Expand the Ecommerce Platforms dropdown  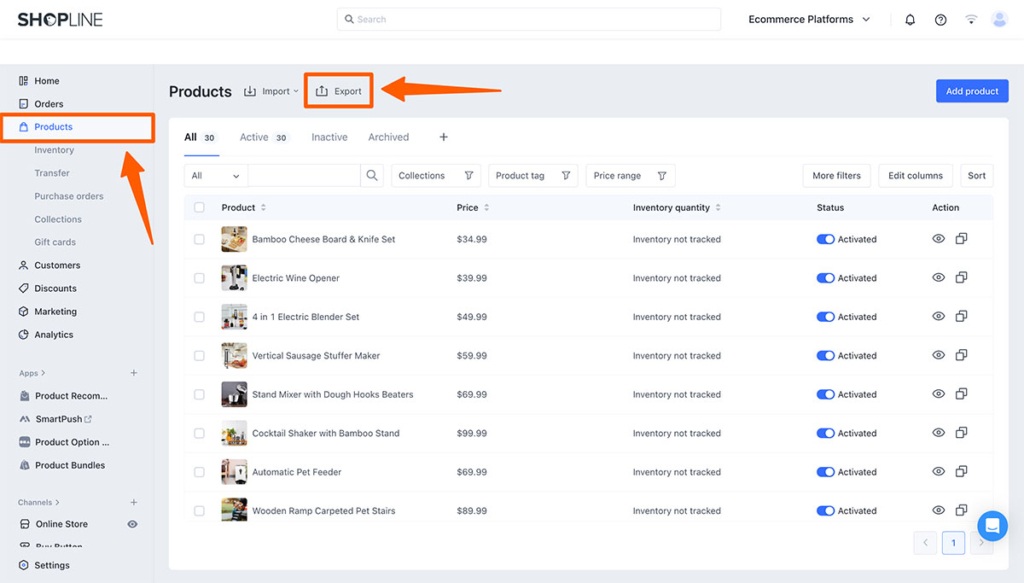pos(806,18)
